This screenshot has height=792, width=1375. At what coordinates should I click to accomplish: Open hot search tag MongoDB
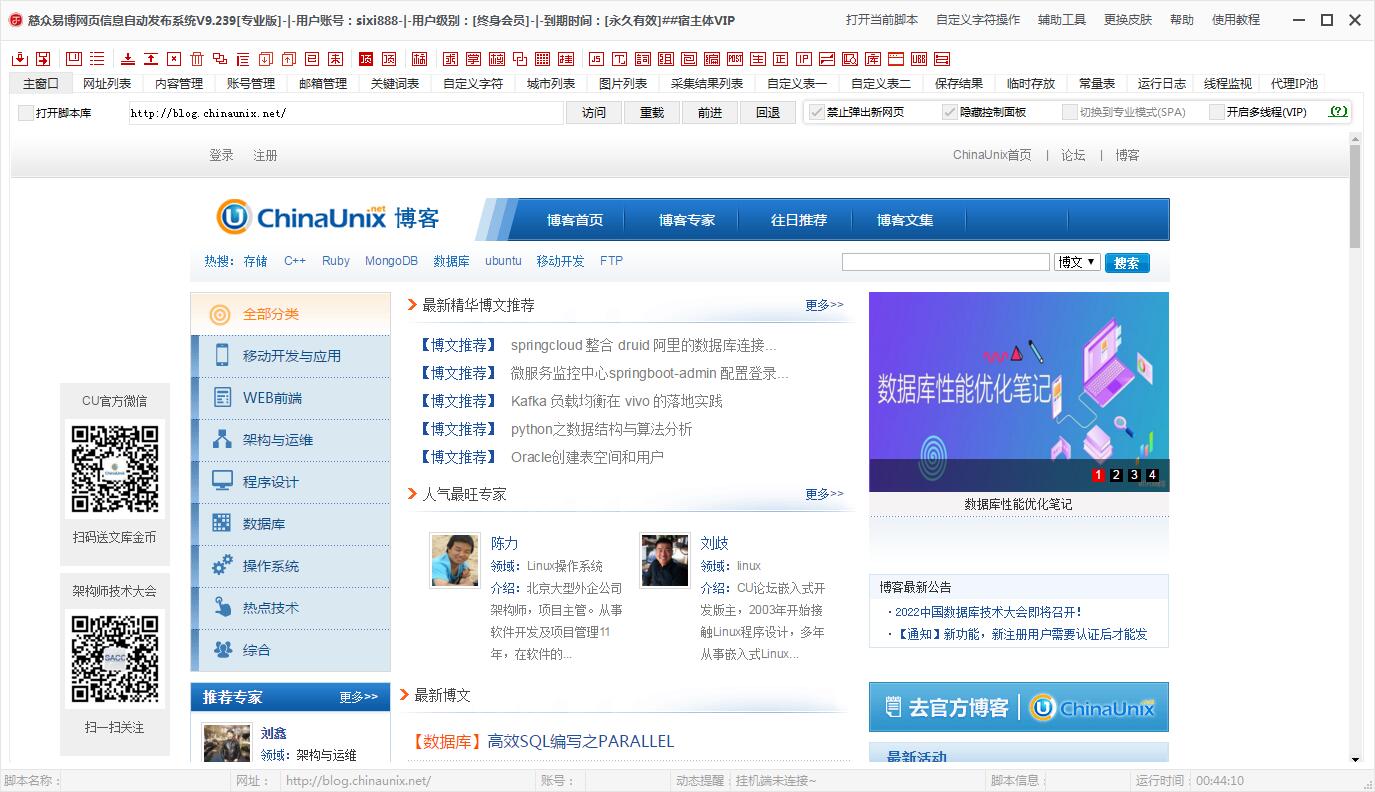[391, 261]
